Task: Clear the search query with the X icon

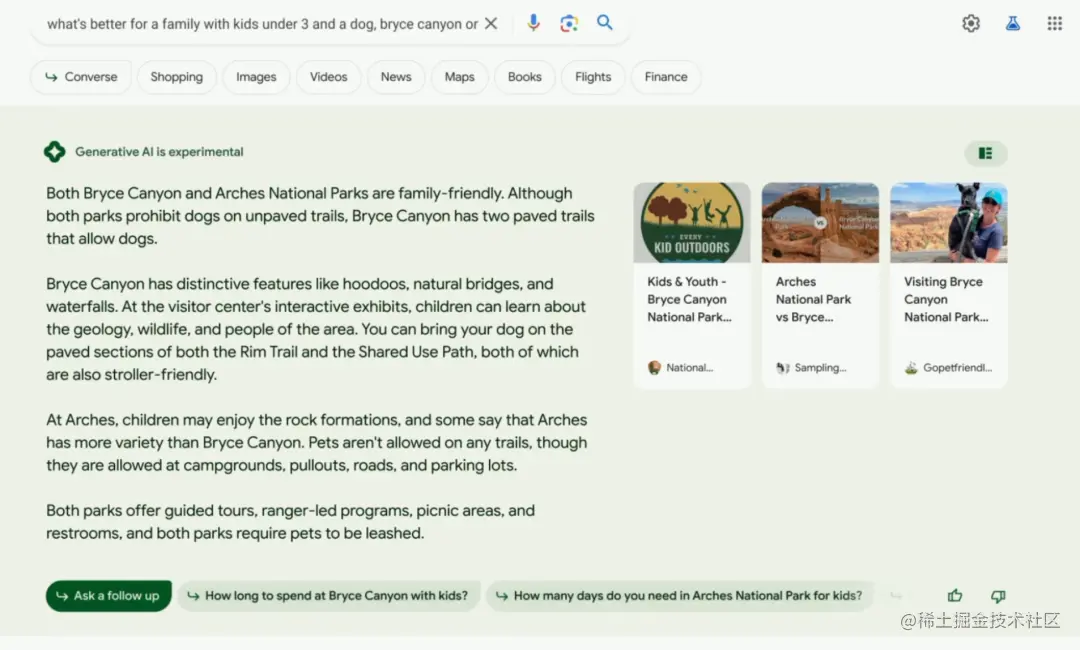Action: [490, 23]
